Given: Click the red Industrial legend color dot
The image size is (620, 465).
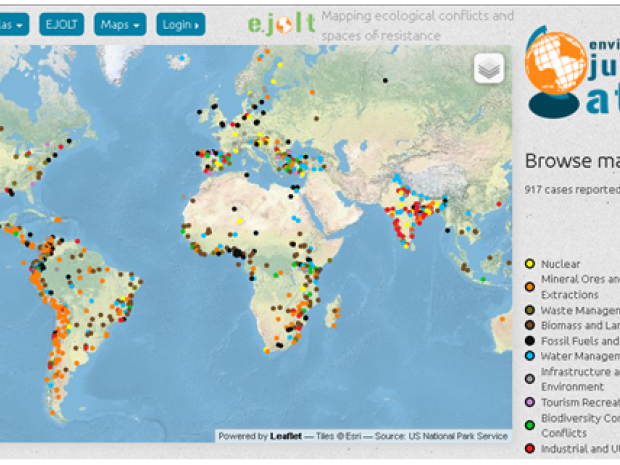Looking at the screenshot, I should point(530,449).
